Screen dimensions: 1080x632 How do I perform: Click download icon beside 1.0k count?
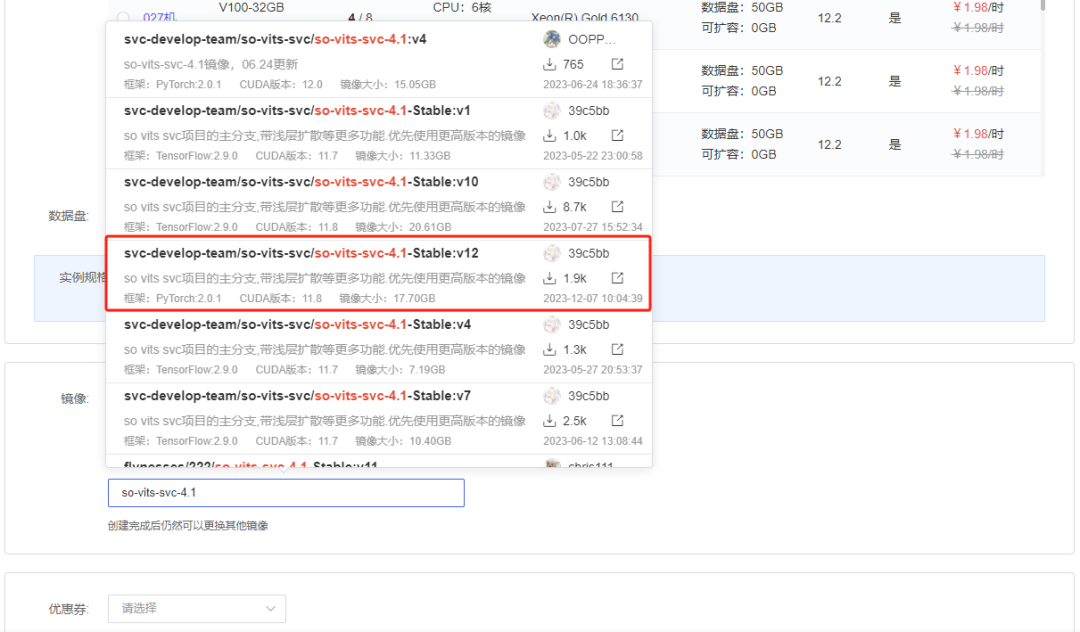(550, 136)
